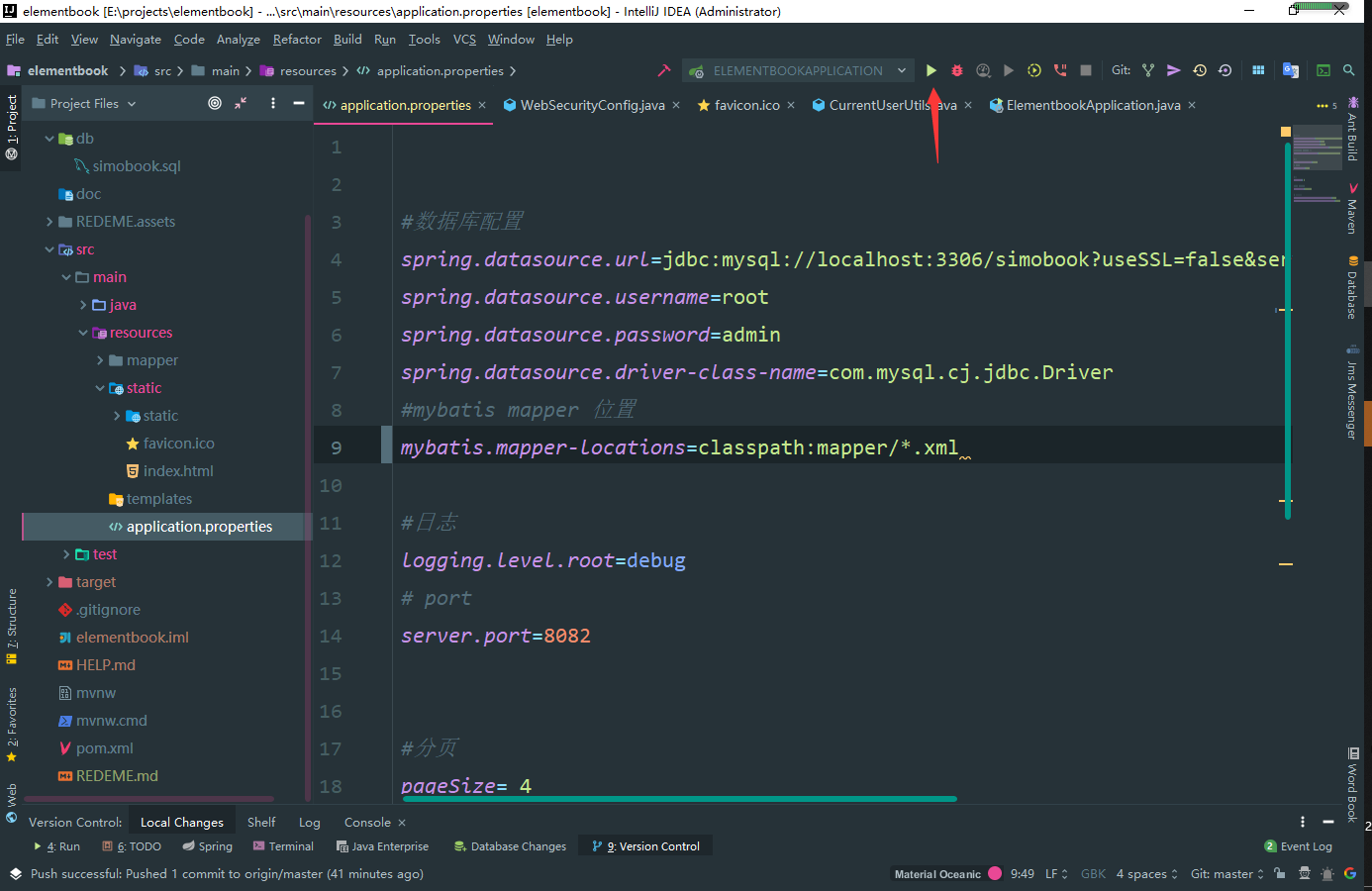Viewport: 1372px width, 891px height.
Task: Open the Event Log button
Action: click(1298, 846)
